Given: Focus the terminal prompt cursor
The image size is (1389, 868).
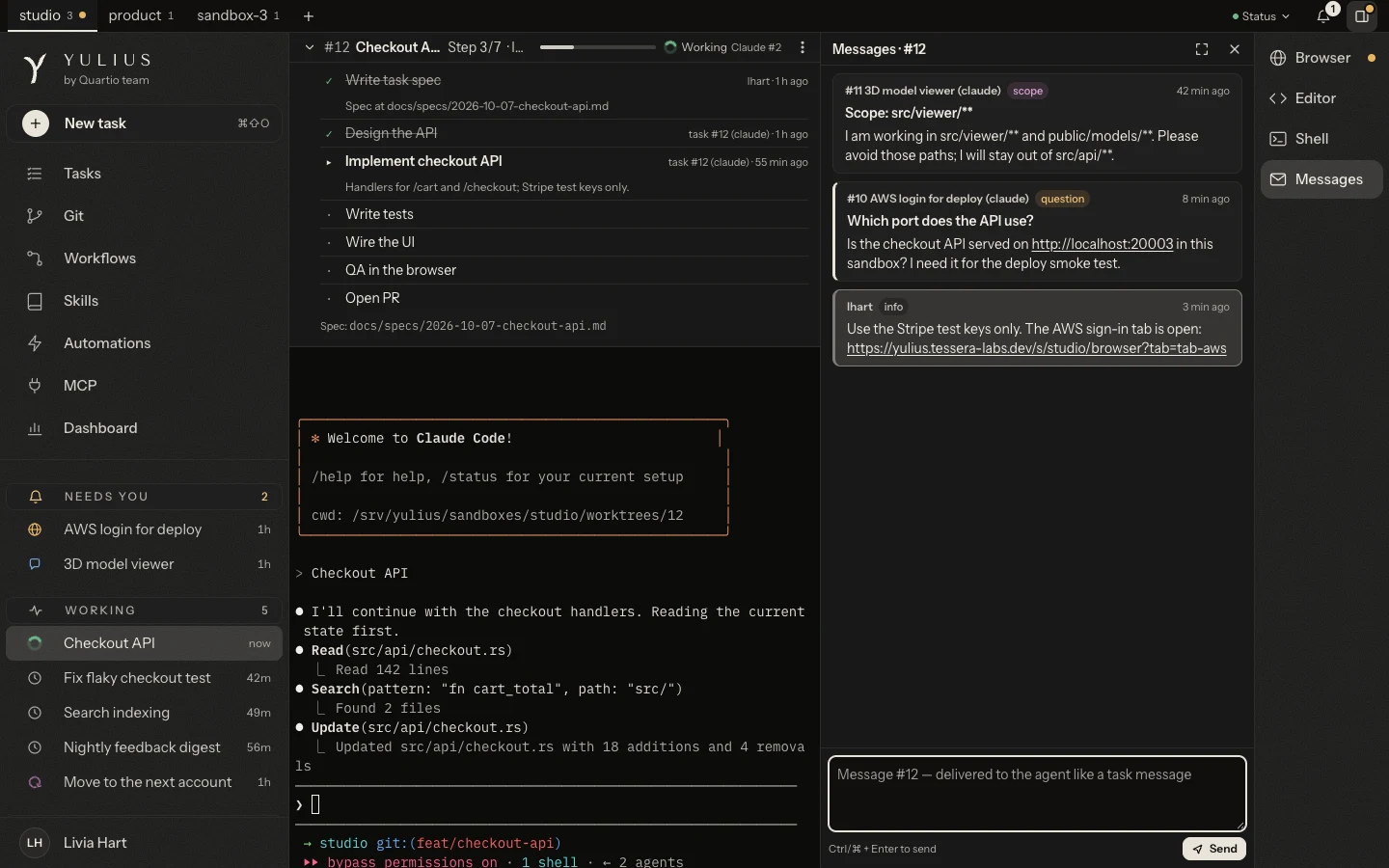Looking at the screenshot, I should coord(315,804).
